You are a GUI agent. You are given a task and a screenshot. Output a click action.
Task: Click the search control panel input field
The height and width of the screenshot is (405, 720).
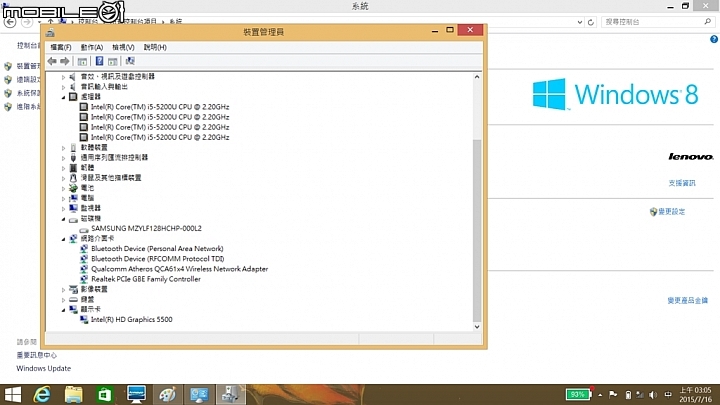(658, 22)
